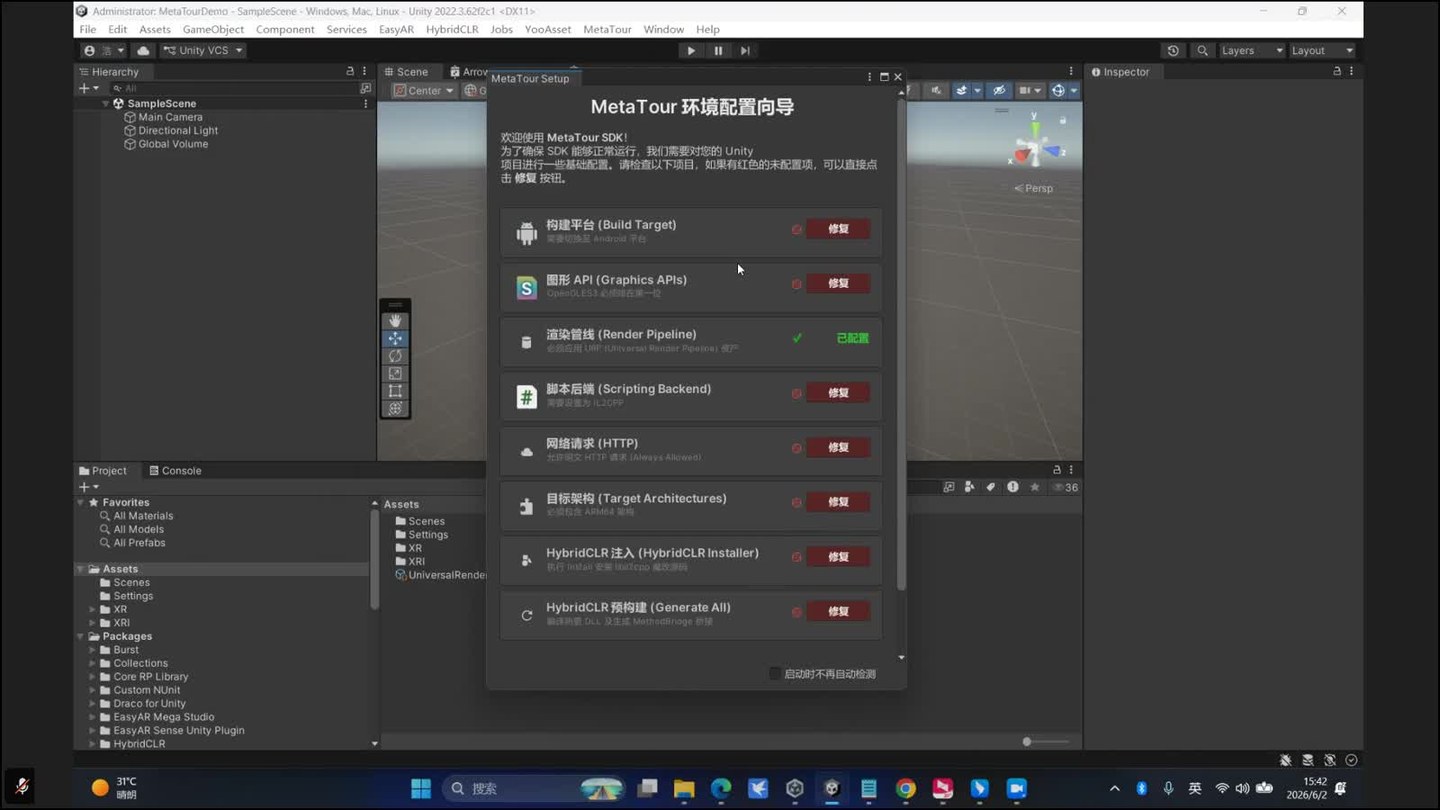
Task: Click 修复 for HybridCLR Generate All row
Action: [x=838, y=611]
